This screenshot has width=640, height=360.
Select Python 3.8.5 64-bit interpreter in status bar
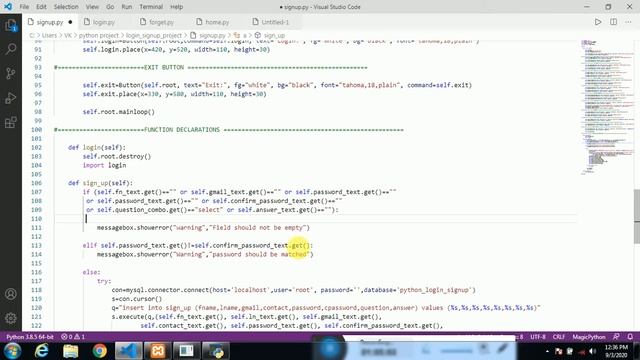[30, 337]
